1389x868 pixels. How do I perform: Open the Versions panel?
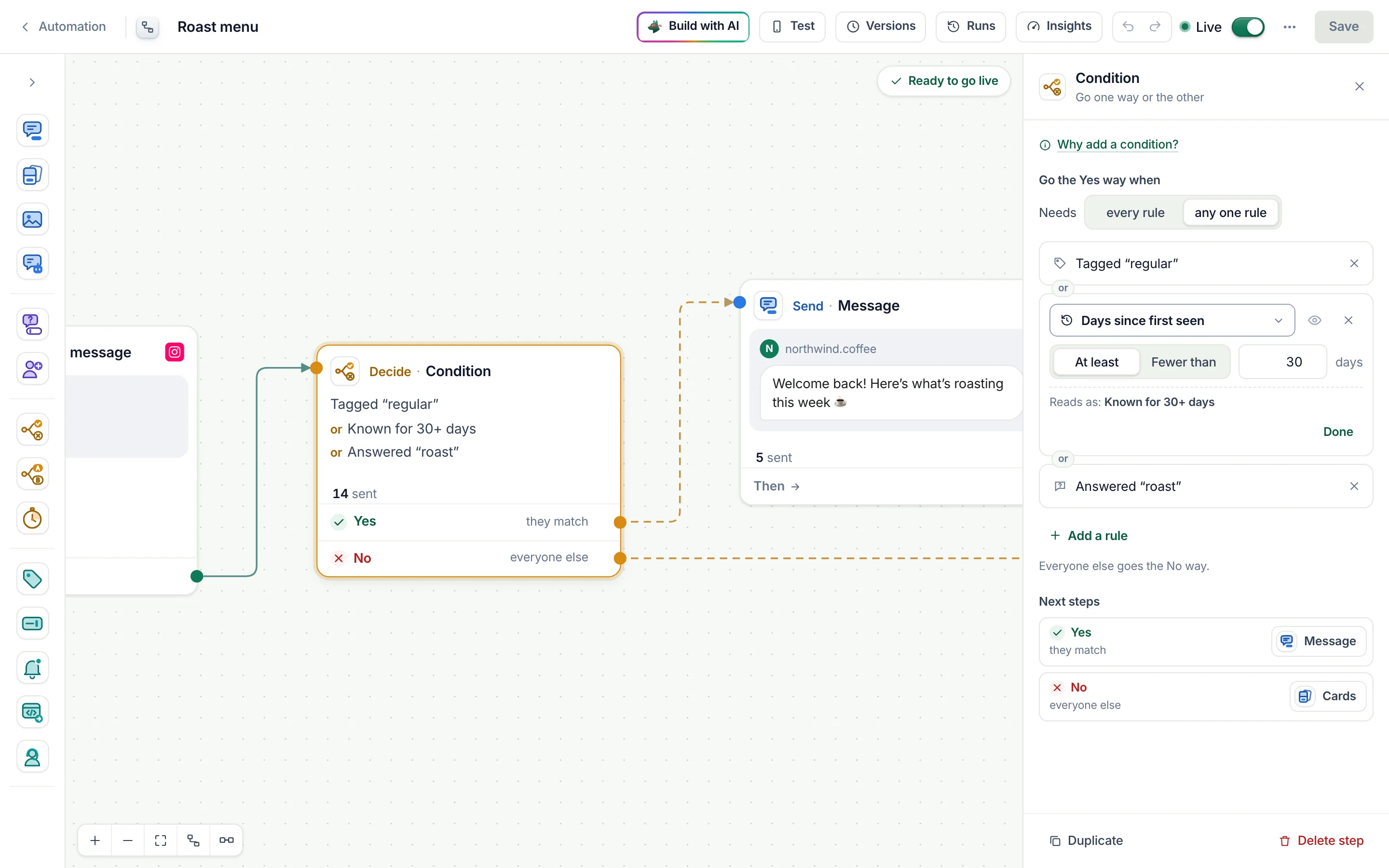(x=881, y=27)
